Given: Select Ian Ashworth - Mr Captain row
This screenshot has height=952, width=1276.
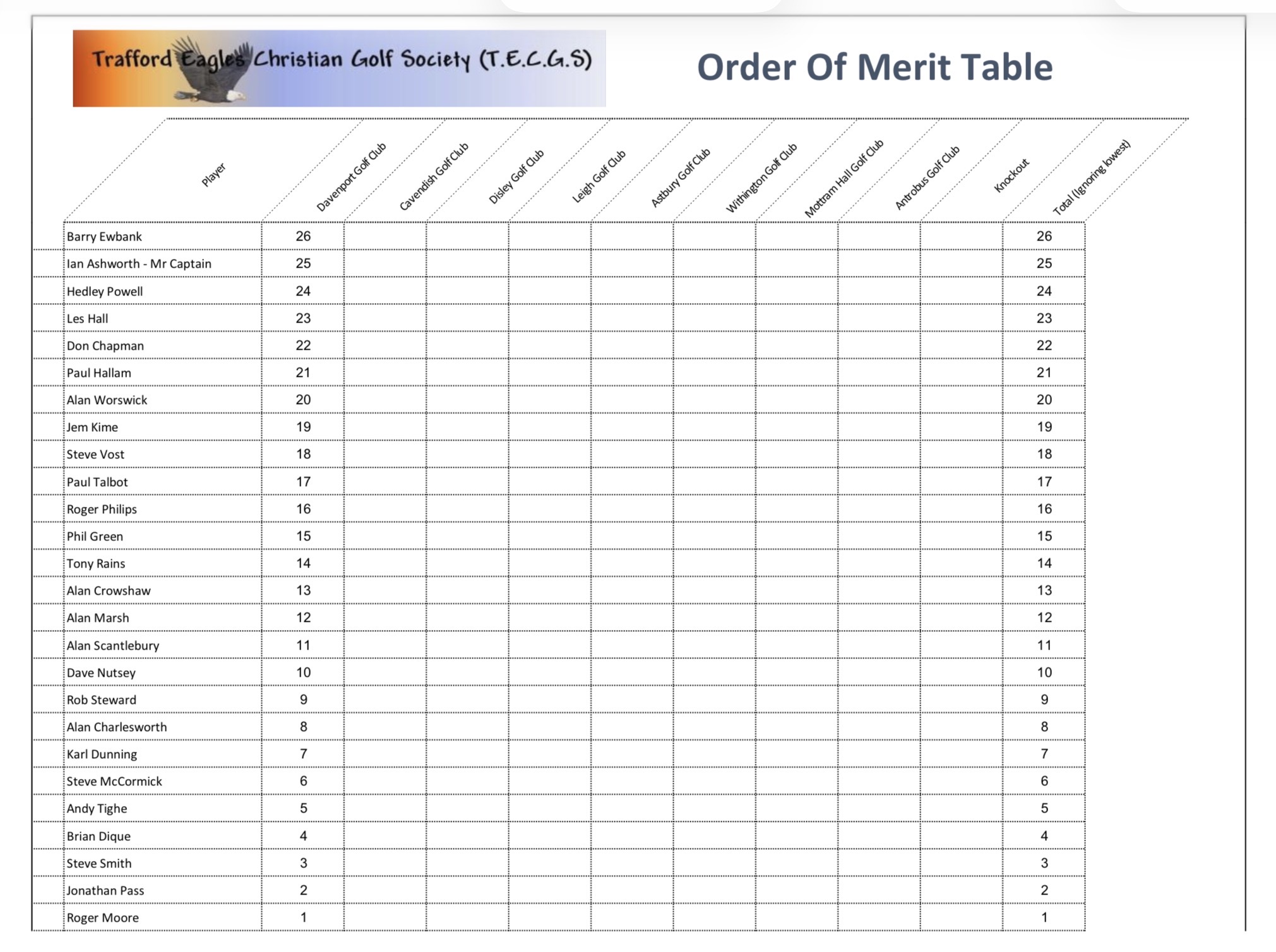Looking at the screenshot, I should (x=139, y=264).
